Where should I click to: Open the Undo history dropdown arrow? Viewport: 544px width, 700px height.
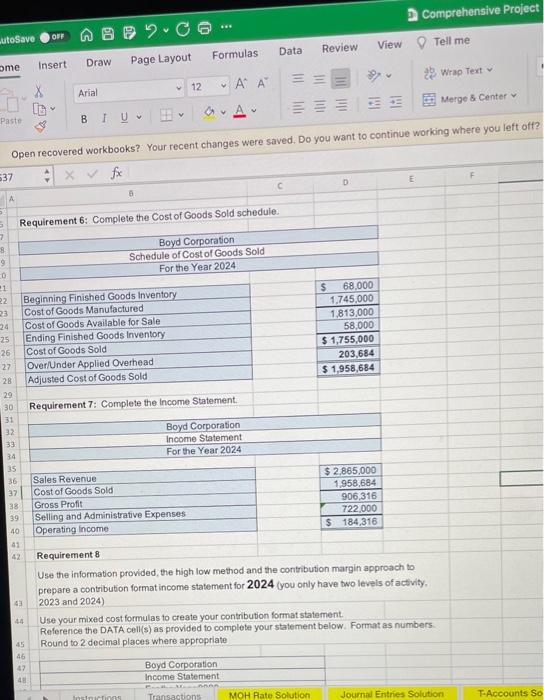(166, 31)
